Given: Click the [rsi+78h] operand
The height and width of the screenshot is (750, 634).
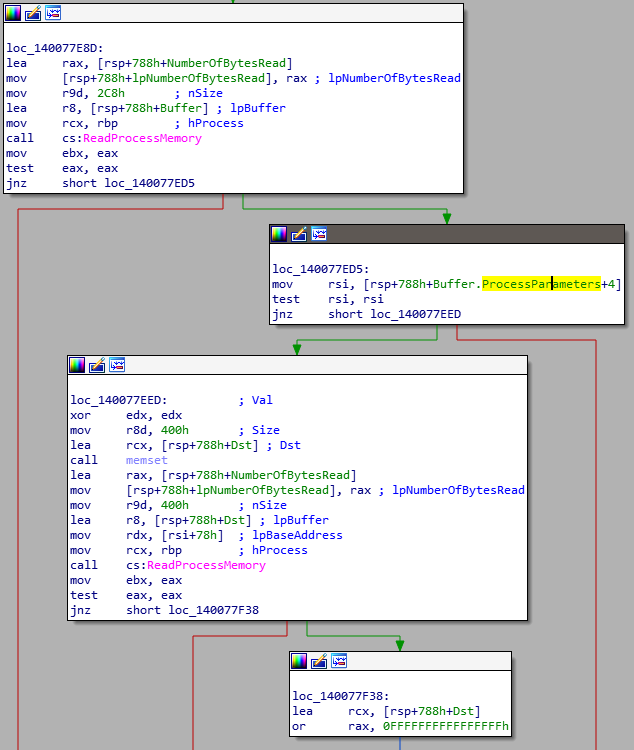Looking at the screenshot, I should (192, 535).
